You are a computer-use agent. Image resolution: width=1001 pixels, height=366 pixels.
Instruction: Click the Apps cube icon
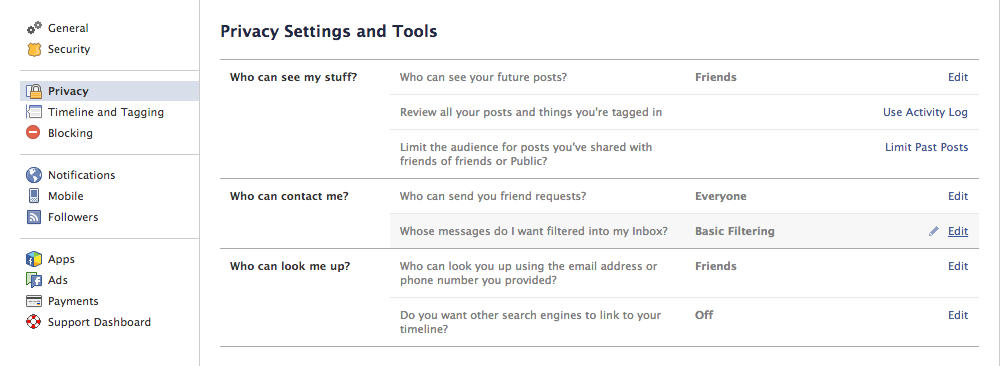34,259
